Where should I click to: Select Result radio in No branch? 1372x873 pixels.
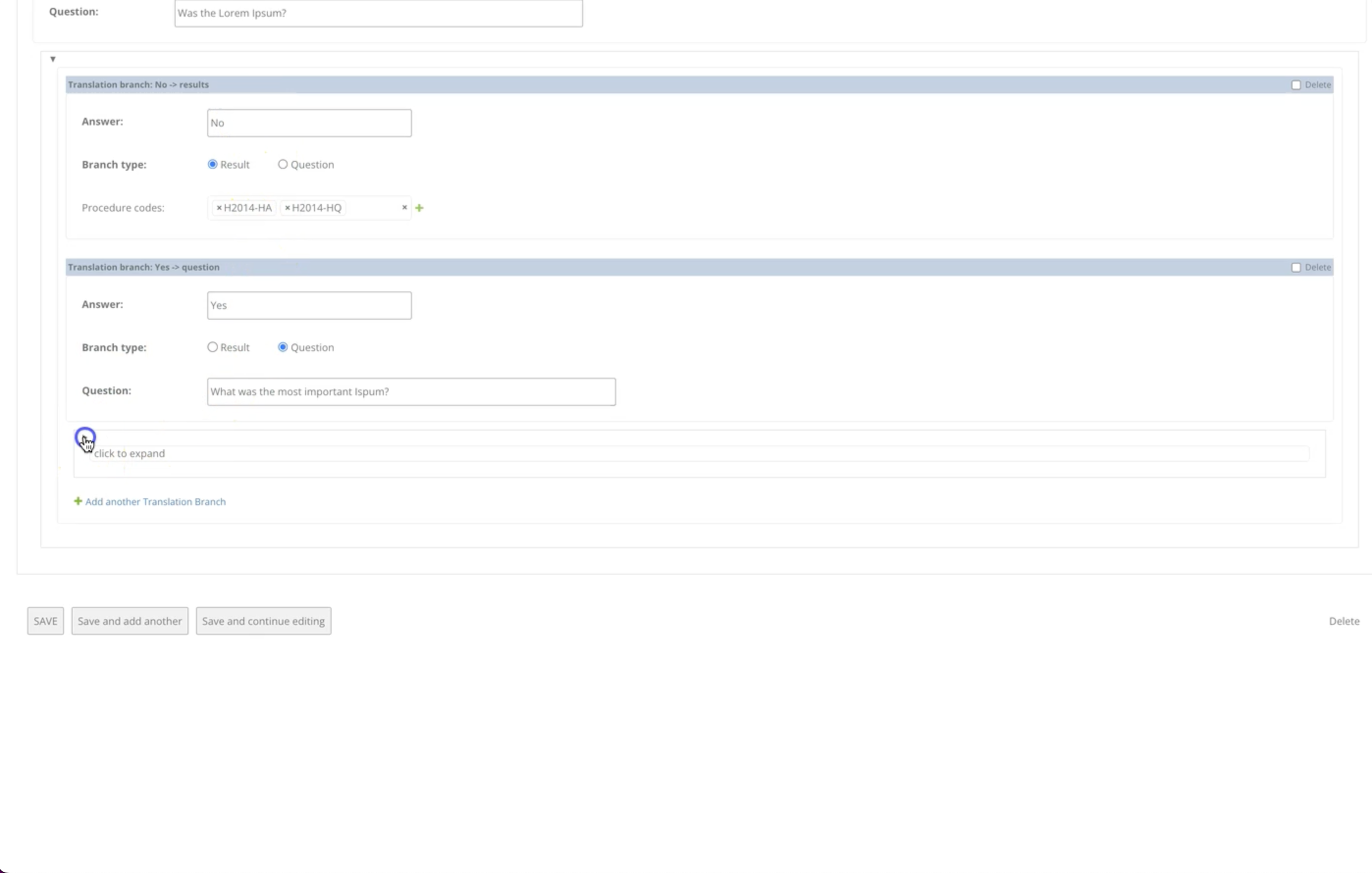pos(212,165)
